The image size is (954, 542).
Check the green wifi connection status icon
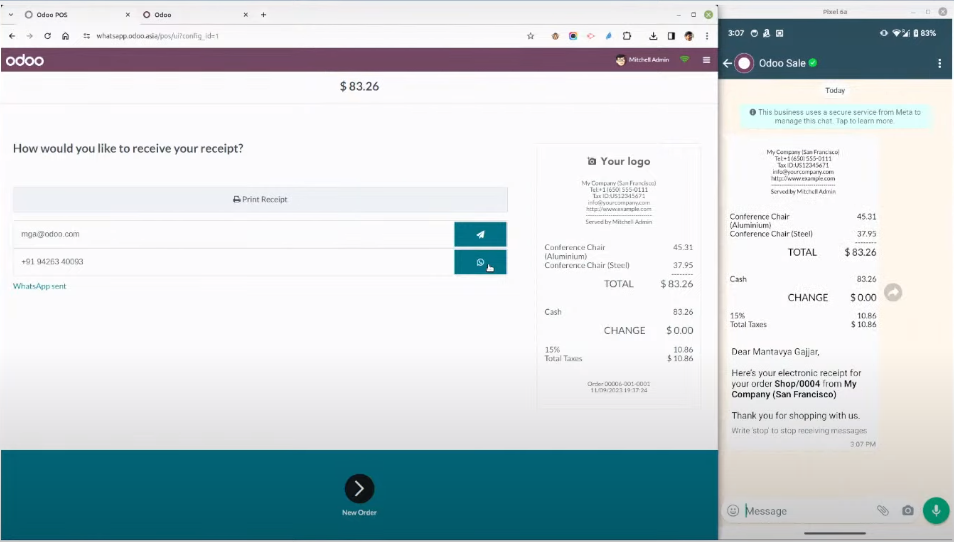[685, 60]
